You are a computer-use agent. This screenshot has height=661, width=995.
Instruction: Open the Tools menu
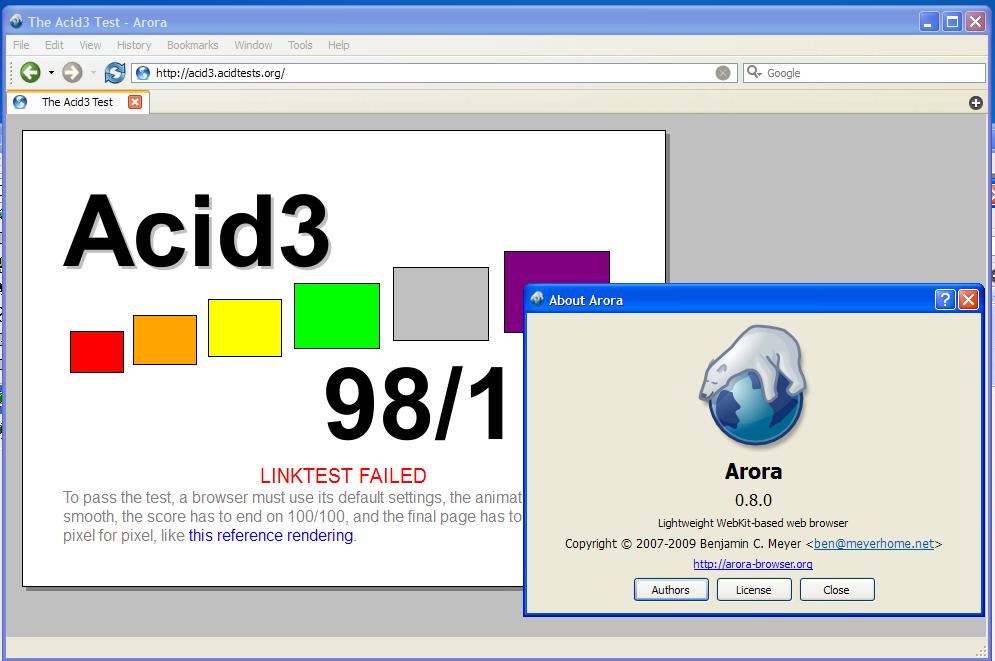tap(300, 45)
